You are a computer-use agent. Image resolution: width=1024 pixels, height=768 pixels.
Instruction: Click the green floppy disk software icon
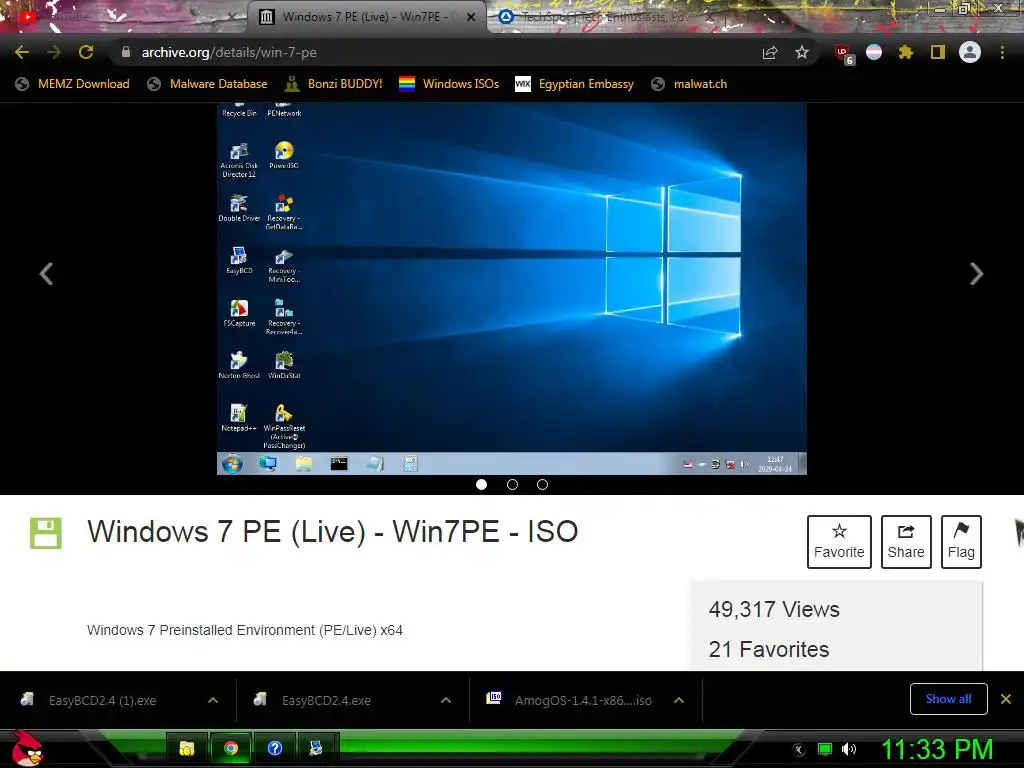[x=46, y=533]
